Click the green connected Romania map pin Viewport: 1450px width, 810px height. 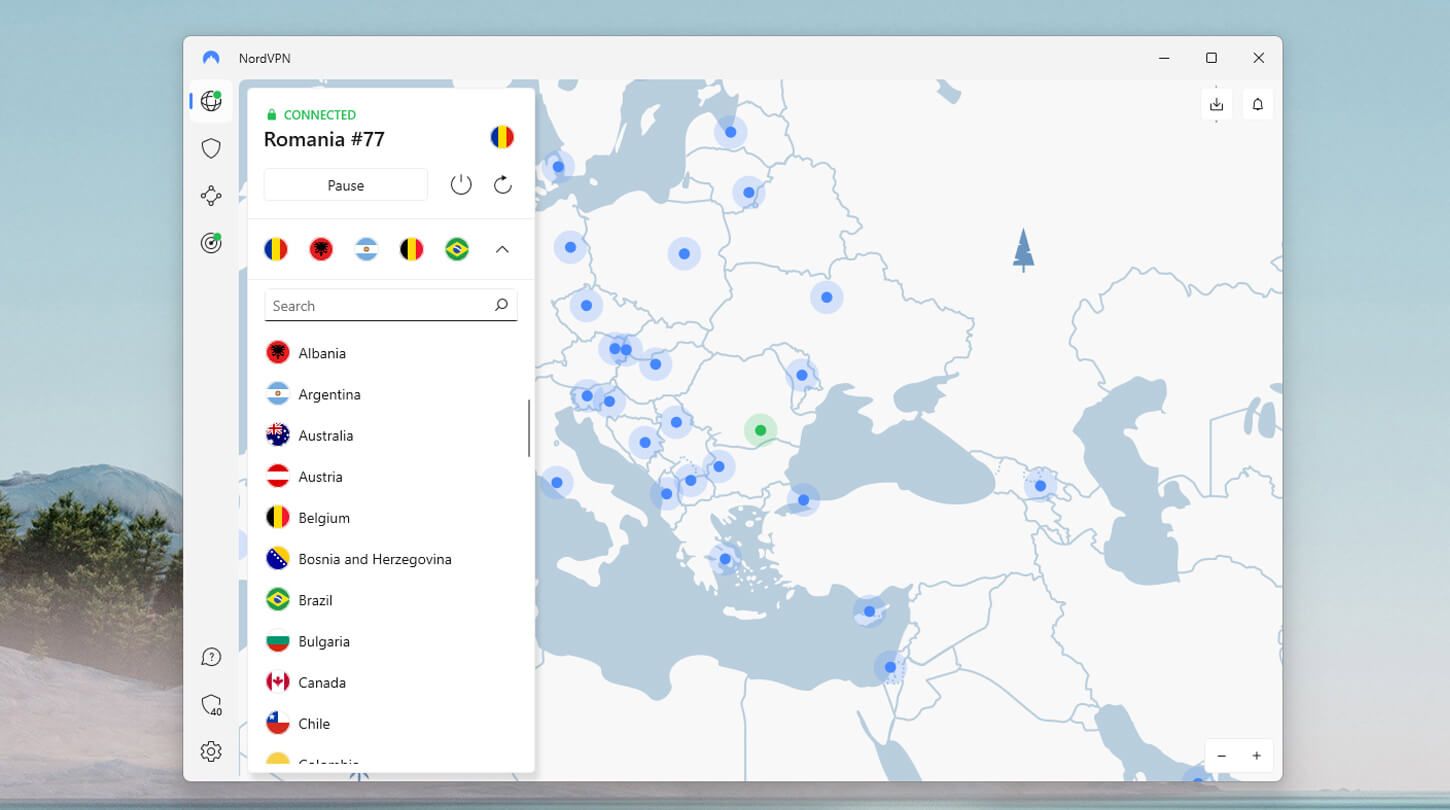click(x=760, y=430)
